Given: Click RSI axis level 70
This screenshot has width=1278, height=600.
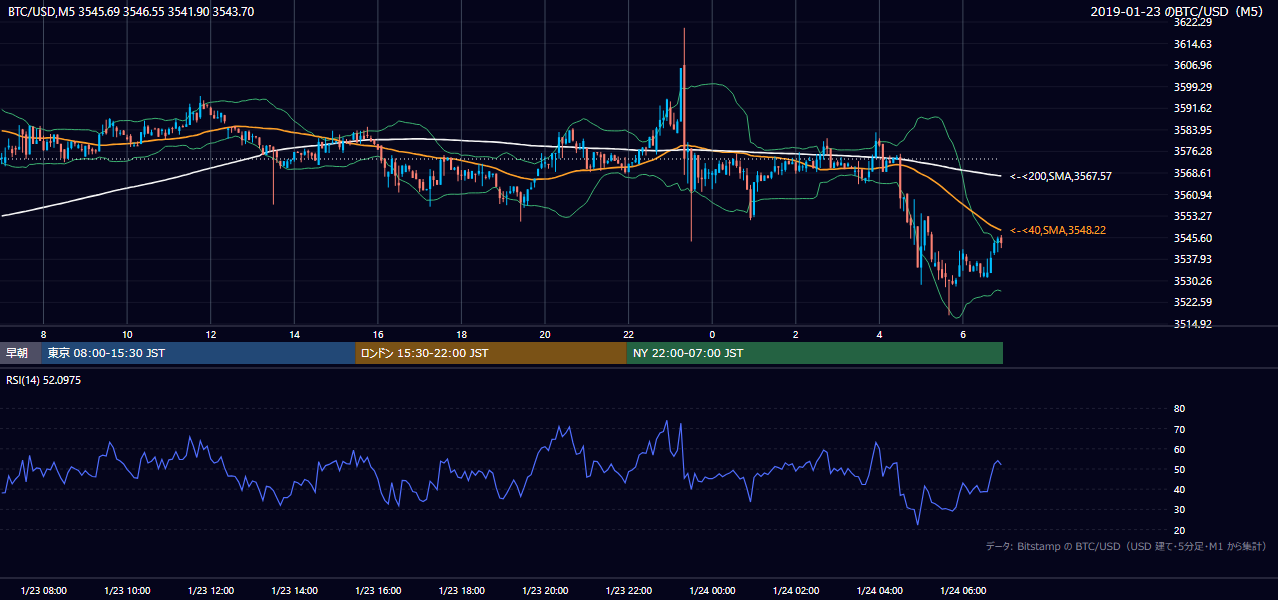Looking at the screenshot, I should pos(1179,429).
